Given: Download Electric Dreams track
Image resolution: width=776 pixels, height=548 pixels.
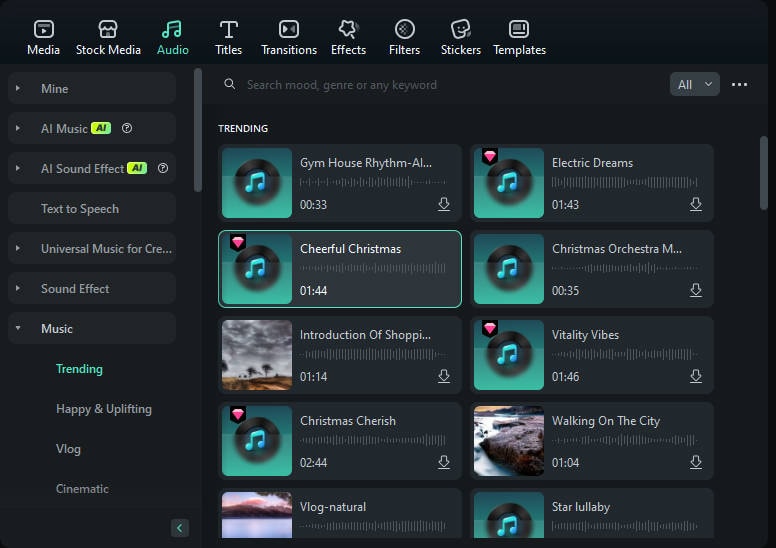Looking at the screenshot, I should pyautogui.click(x=696, y=204).
